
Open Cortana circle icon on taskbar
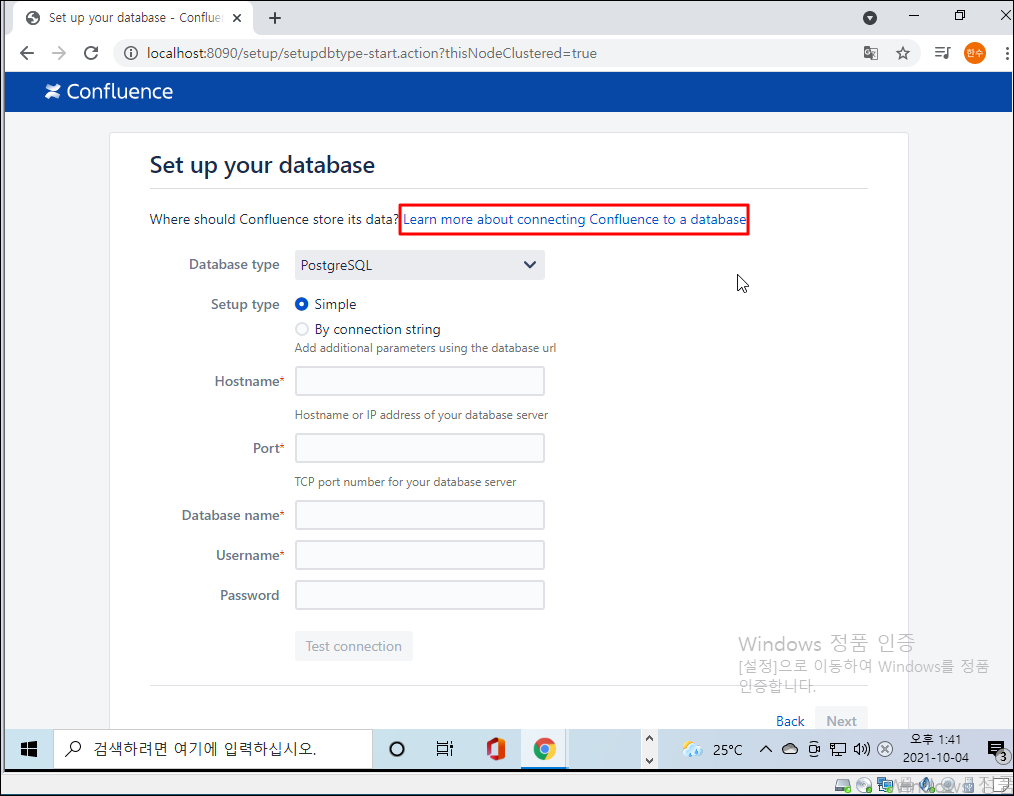pos(397,749)
